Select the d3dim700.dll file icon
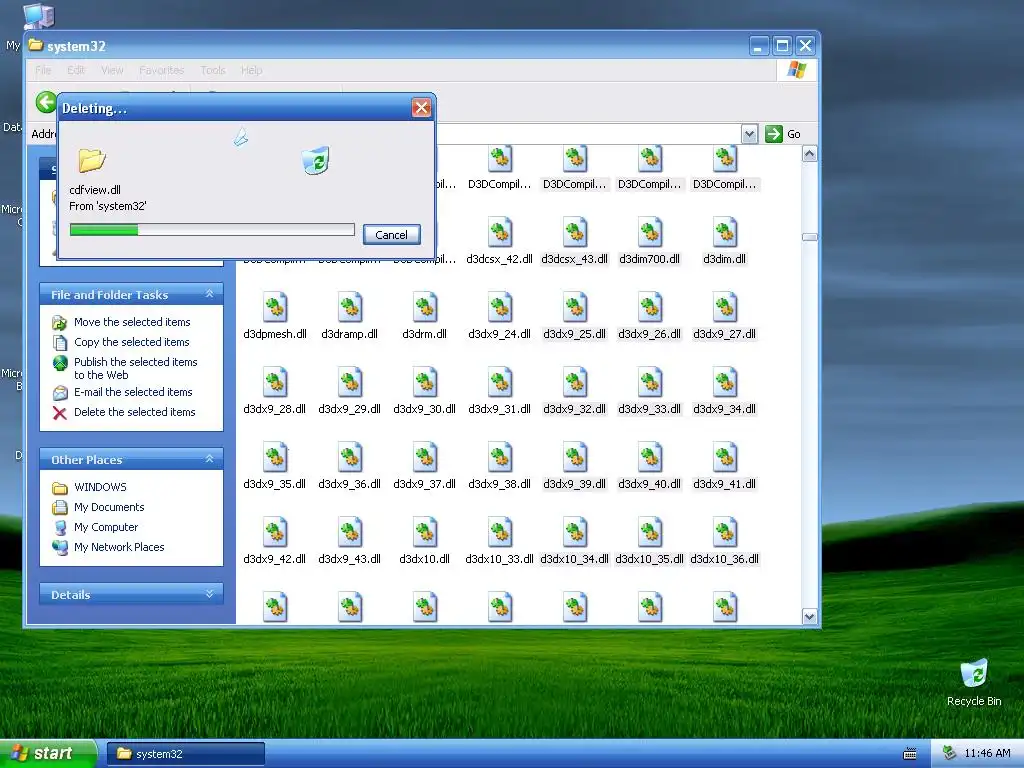This screenshot has height=768, width=1024. pyautogui.click(x=650, y=232)
